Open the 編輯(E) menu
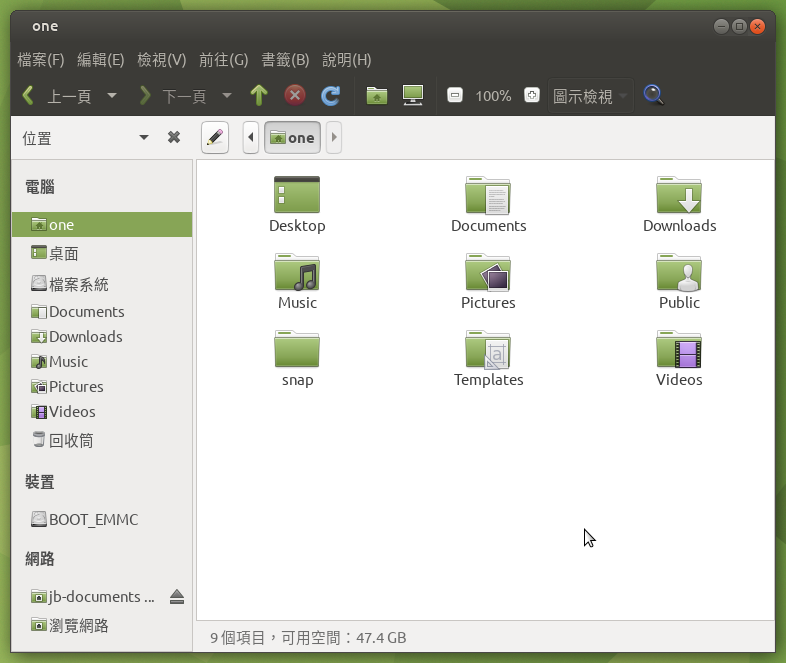 click(100, 60)
